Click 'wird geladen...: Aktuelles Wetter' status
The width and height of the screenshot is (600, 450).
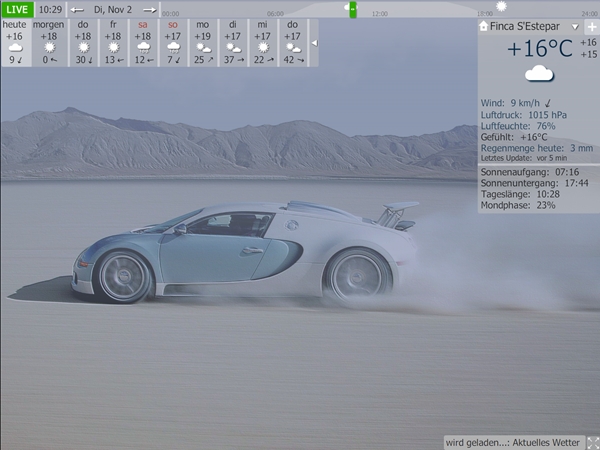512,443
